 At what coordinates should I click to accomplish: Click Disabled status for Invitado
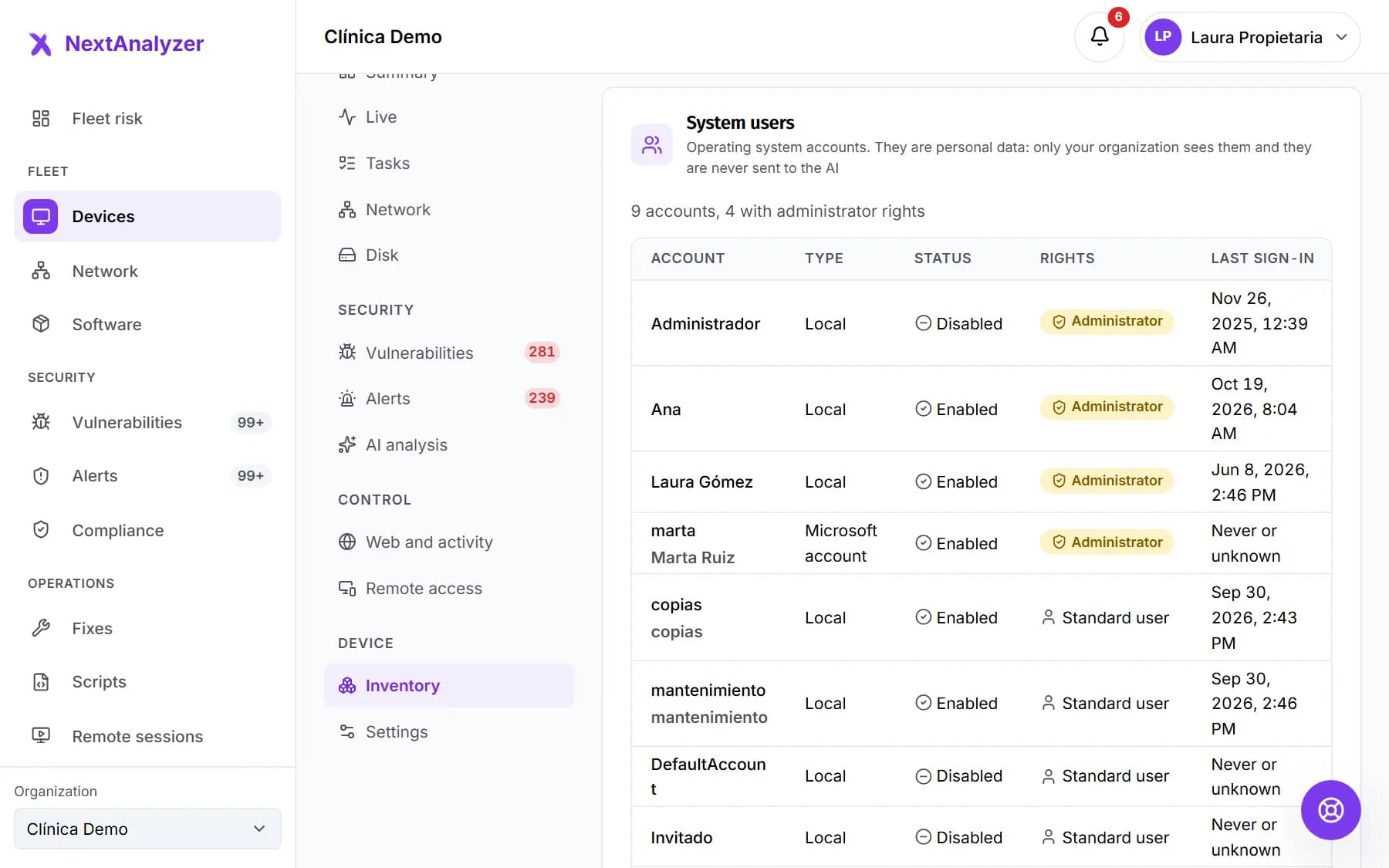pyautogui.click(x=958, y=837)
